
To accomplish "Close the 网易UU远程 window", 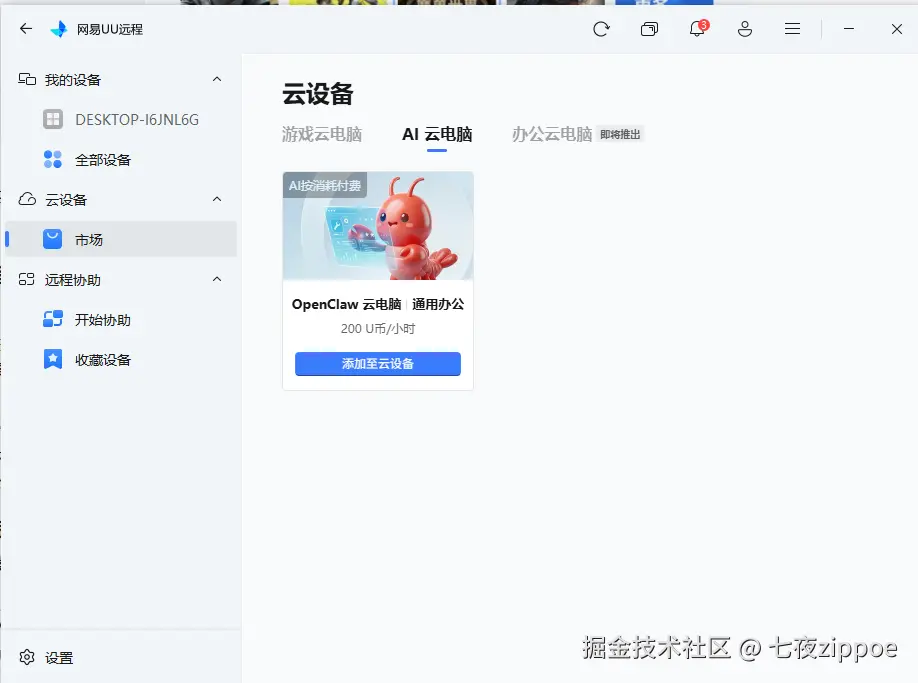I will tap(896, 29).
